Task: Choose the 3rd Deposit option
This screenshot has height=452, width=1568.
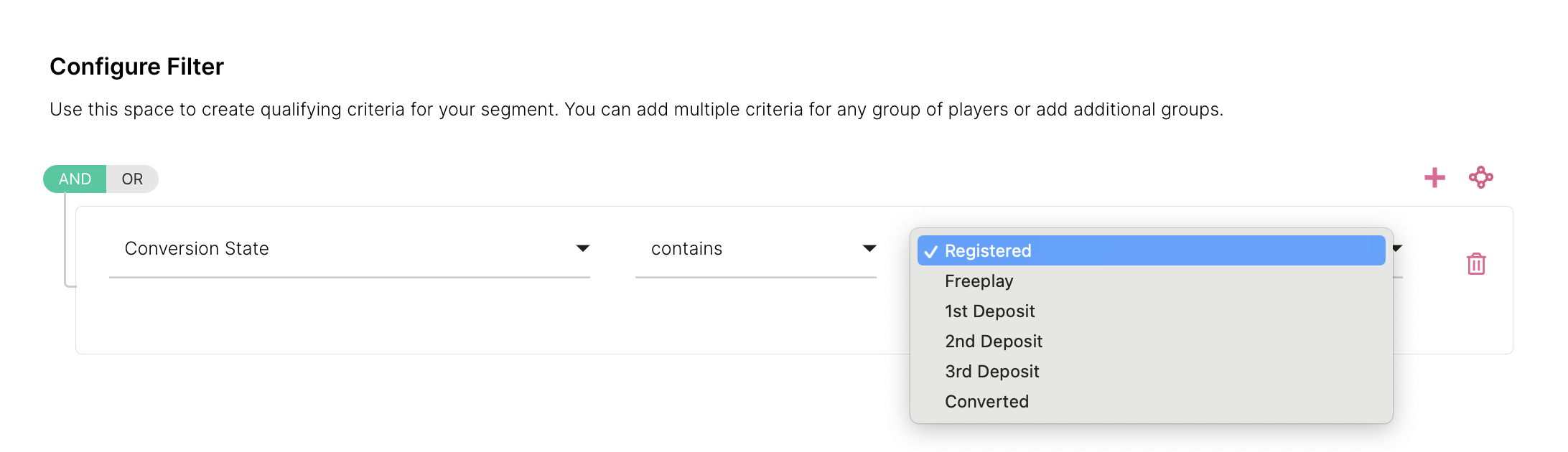Action: tap(991, 372)
